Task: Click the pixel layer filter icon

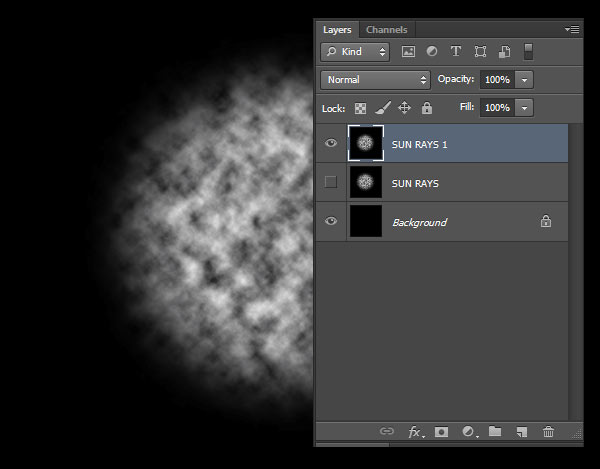Action: click(408, 51)
